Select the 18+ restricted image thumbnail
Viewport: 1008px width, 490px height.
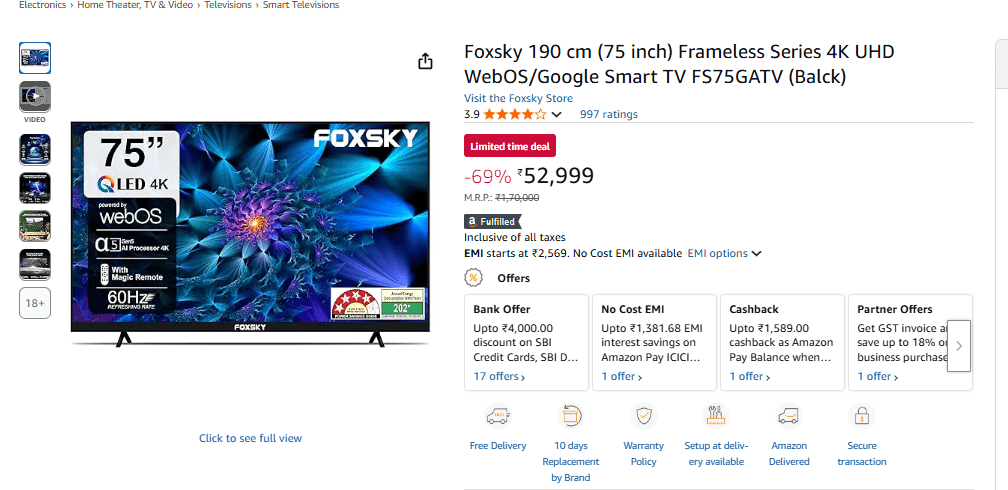coord(35,303)
